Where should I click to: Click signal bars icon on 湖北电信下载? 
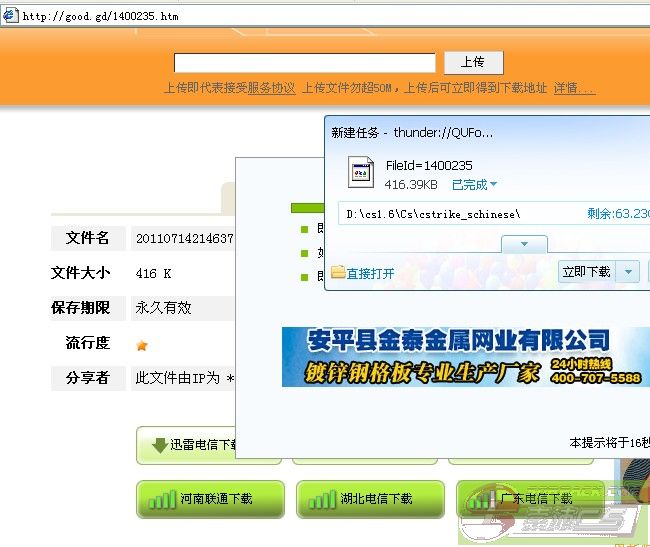pyautogui.click(x=322, y=499)
